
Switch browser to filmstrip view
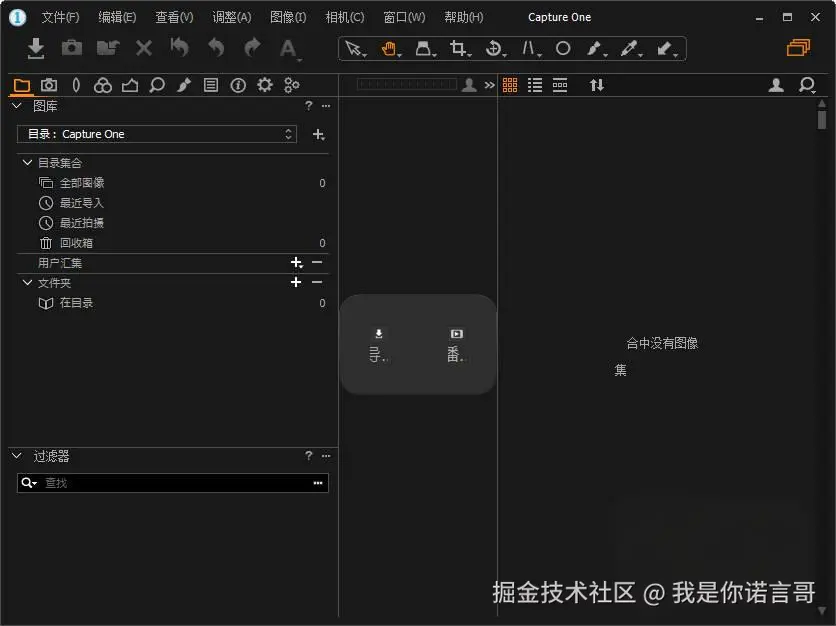560,85
